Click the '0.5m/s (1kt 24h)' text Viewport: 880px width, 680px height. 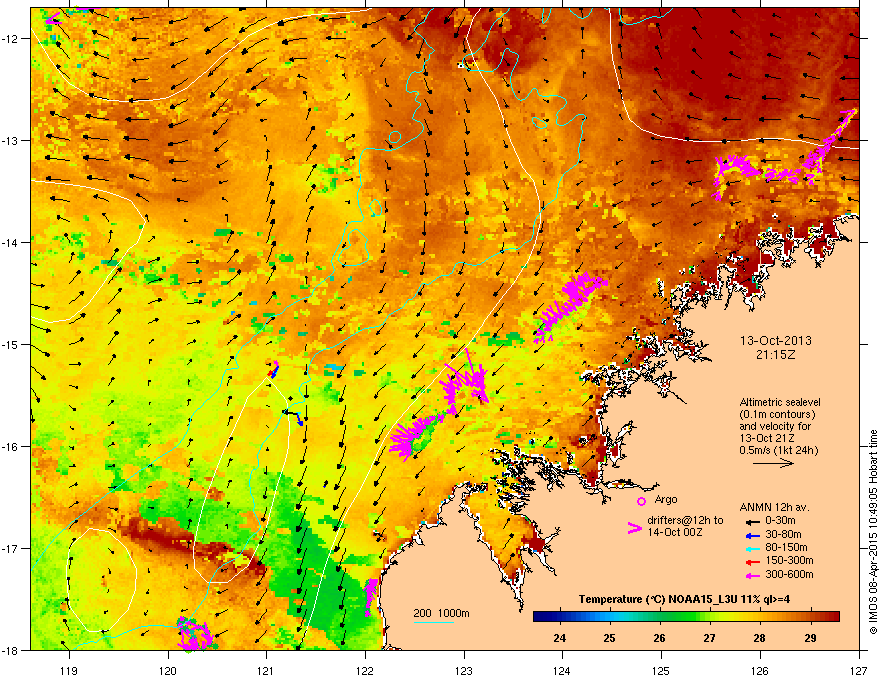[778, 450]
